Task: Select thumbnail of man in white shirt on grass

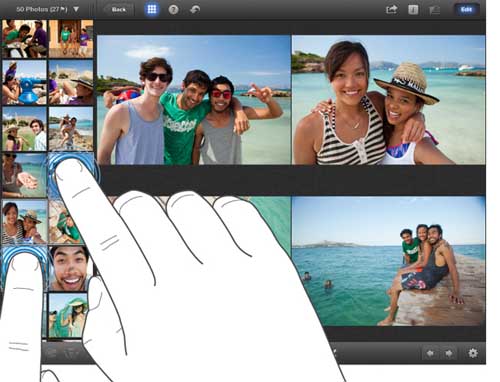Action: [25, 129]
